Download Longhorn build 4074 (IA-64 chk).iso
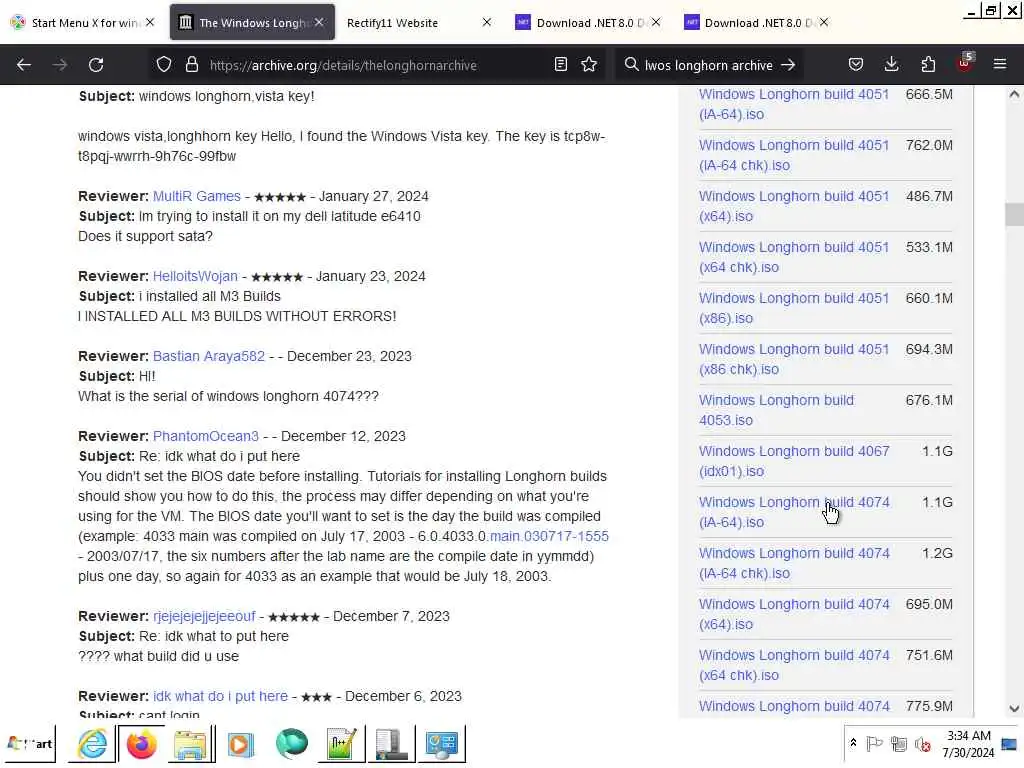This screenshot has height=768, width=1024. [793, 562]
